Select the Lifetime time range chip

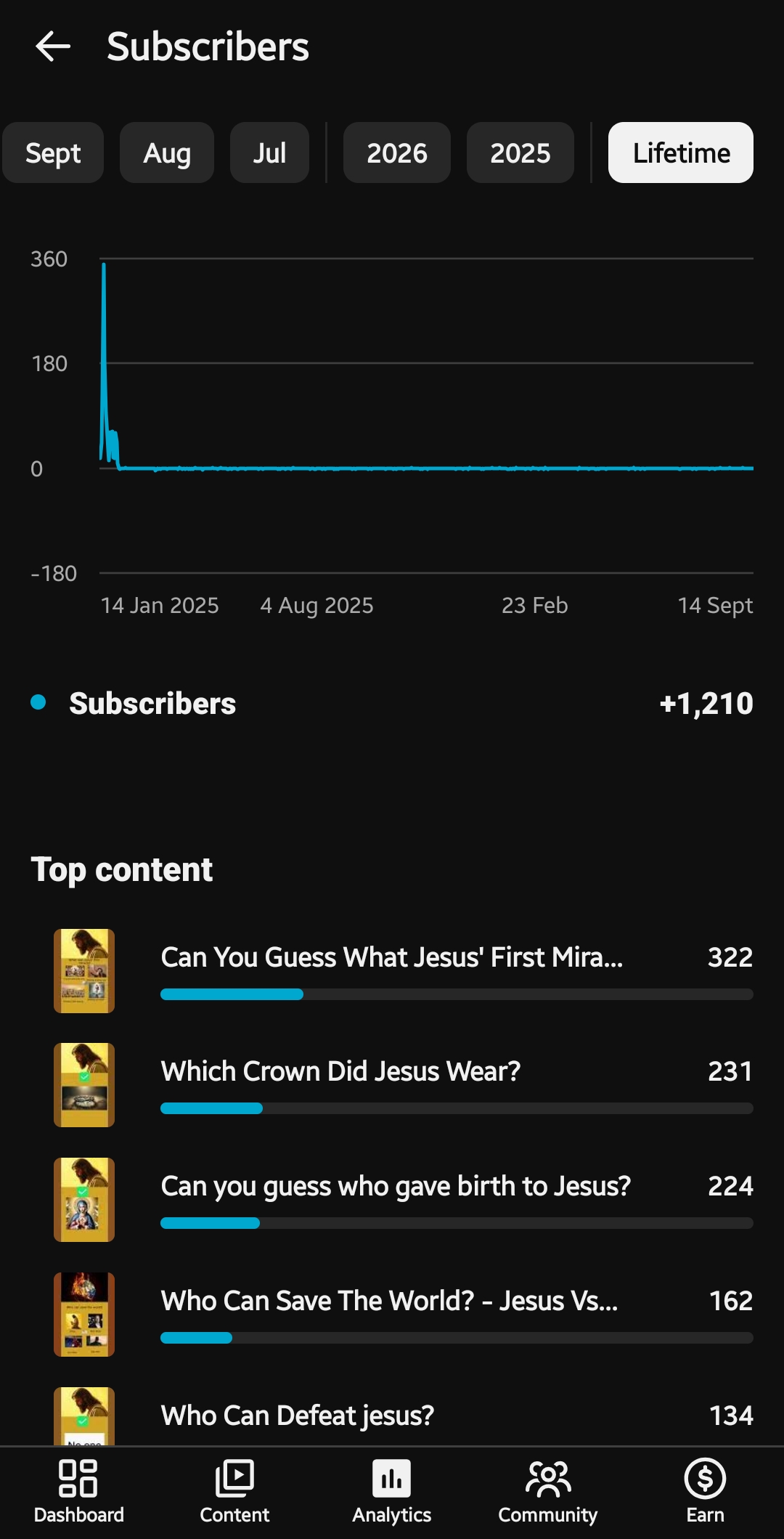coord(681,153)
